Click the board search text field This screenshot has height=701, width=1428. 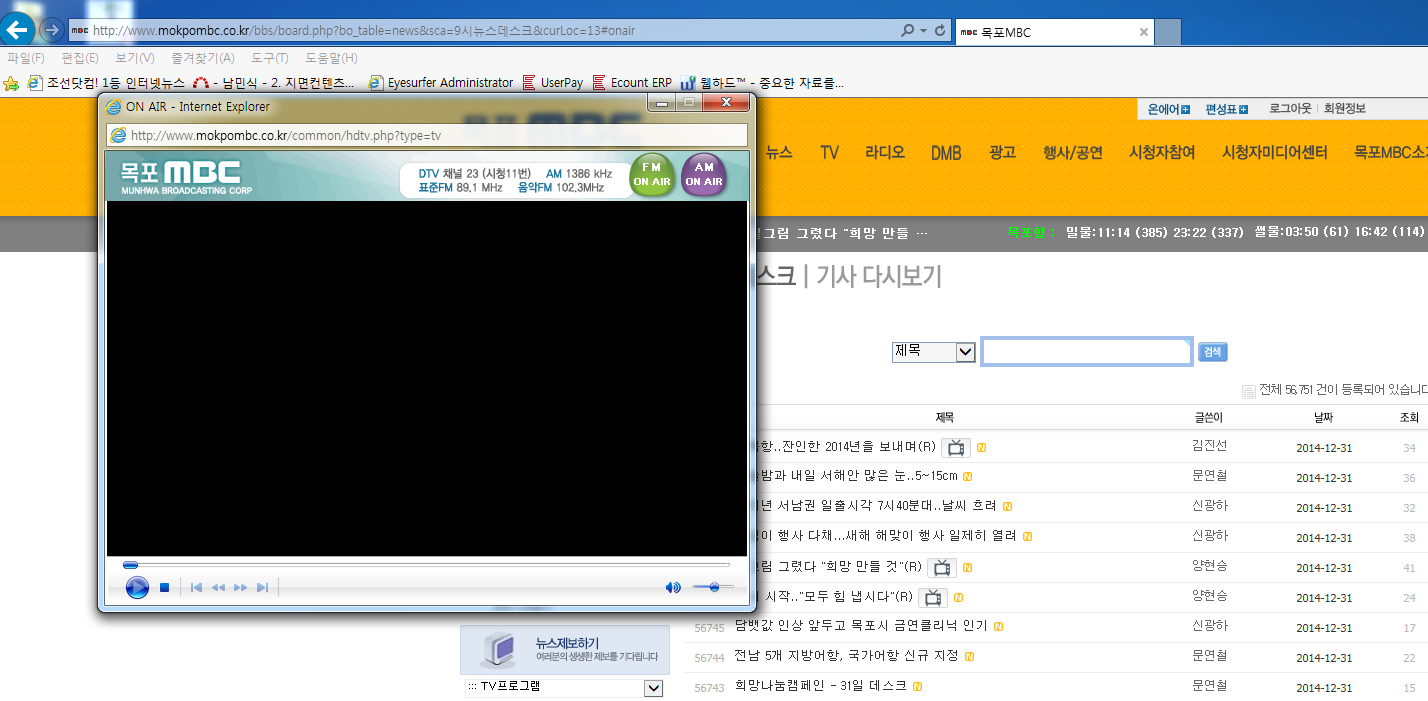point(1086,352)
